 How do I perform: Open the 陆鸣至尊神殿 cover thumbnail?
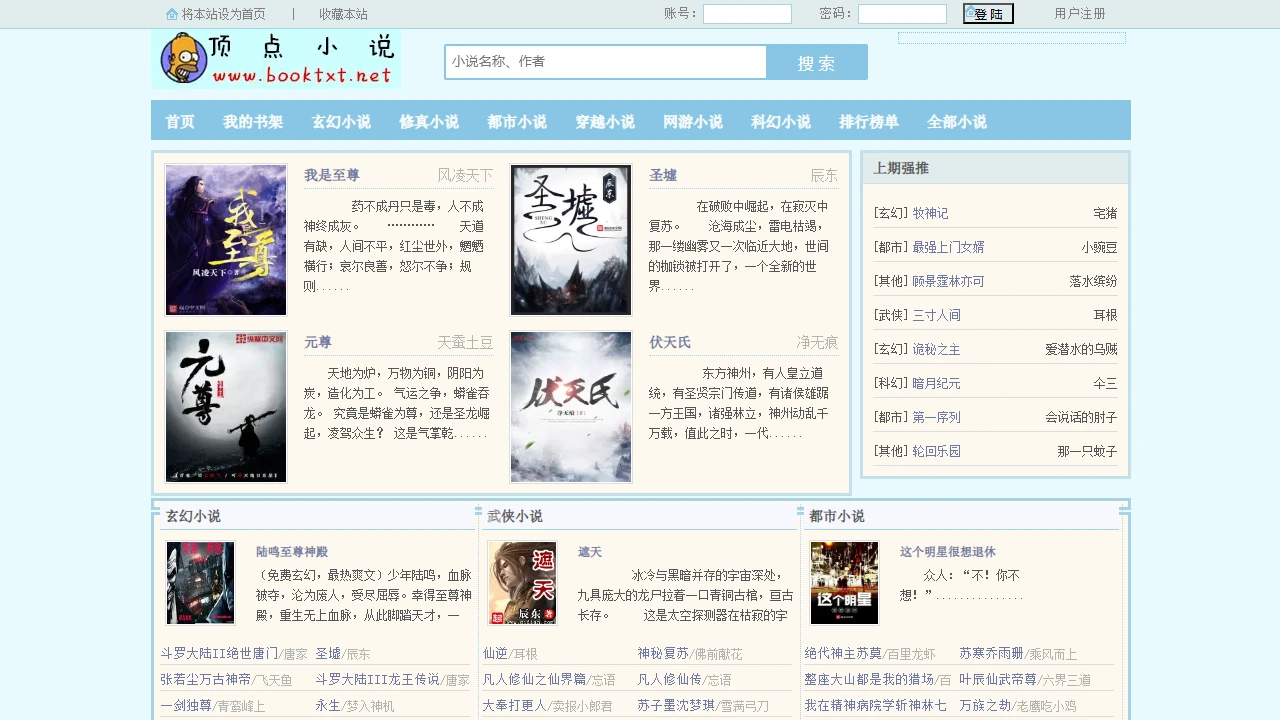click(x=200, y=583)
